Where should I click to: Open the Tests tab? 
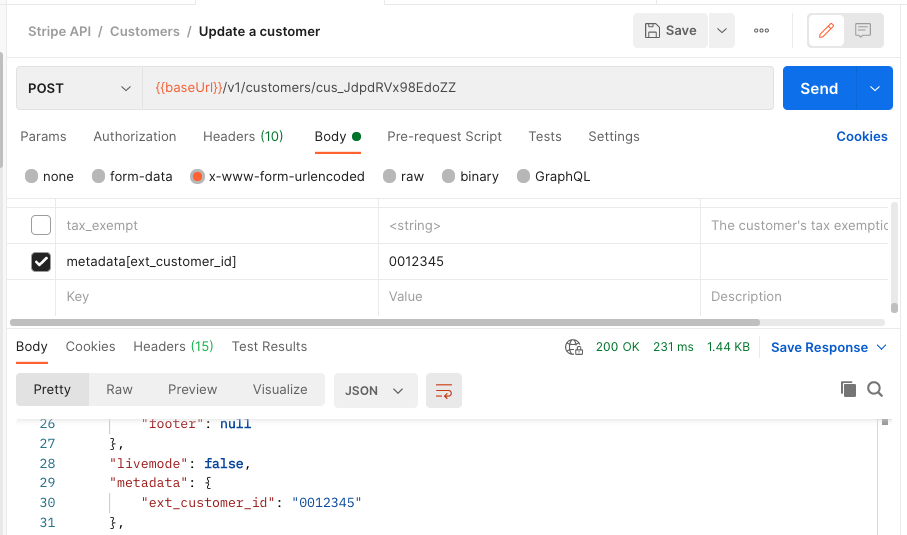[545, 136]
